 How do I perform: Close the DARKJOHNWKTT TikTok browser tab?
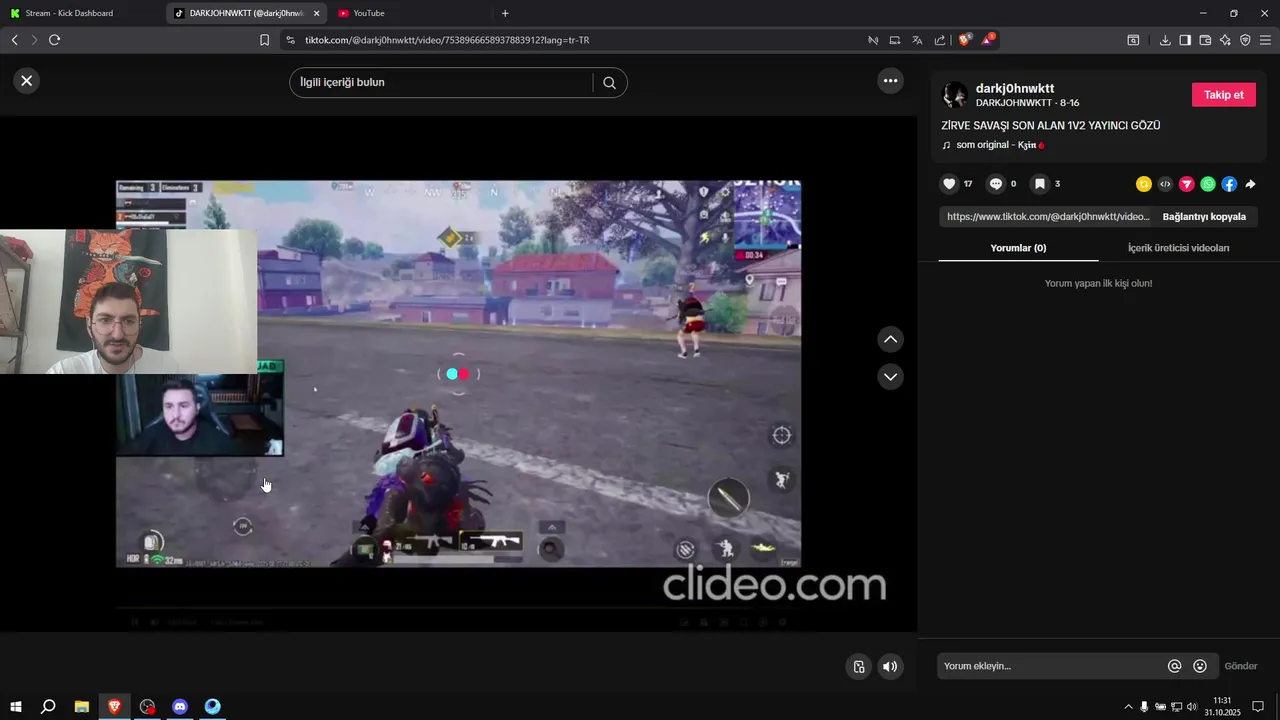pos(317,13)
